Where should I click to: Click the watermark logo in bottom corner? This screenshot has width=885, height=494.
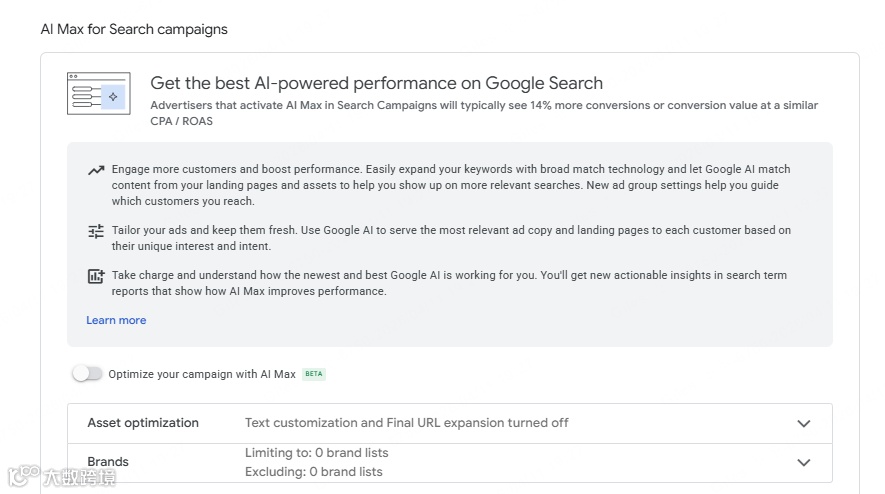click(x=60, y=477)
